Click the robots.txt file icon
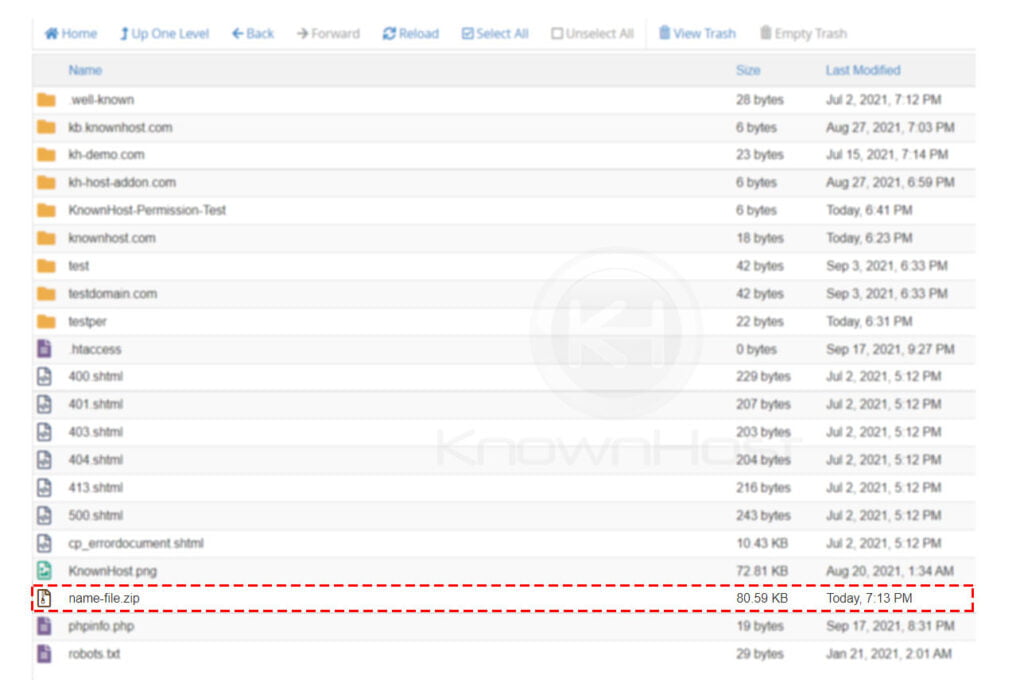The width and height of the screenshot is (1024, 698). pos(44,654)
